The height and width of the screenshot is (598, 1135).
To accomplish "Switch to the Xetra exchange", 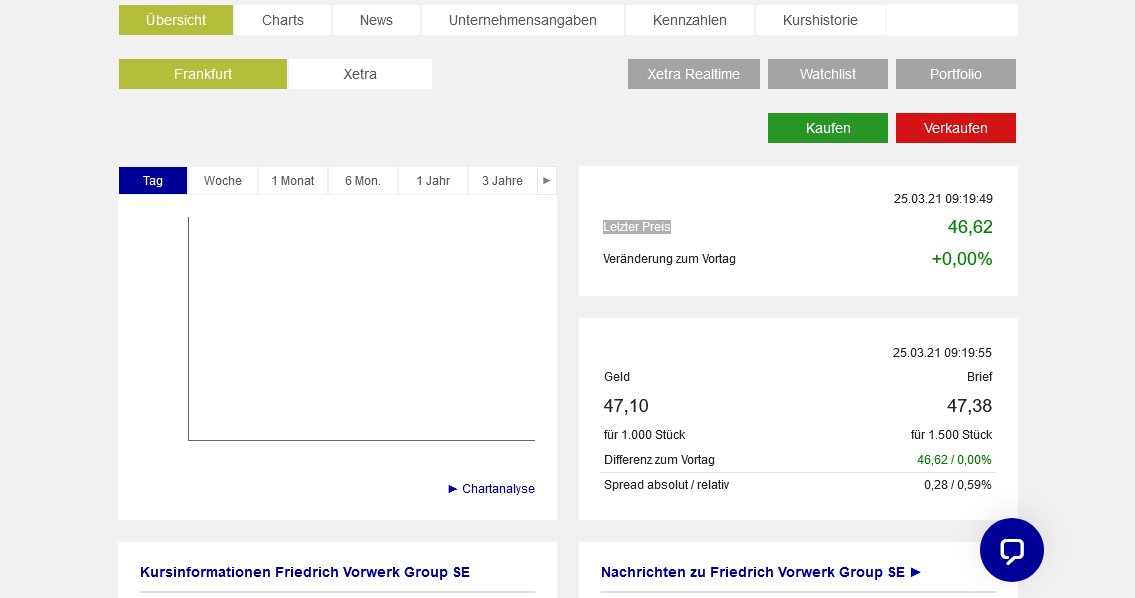I will click(359, 73).
